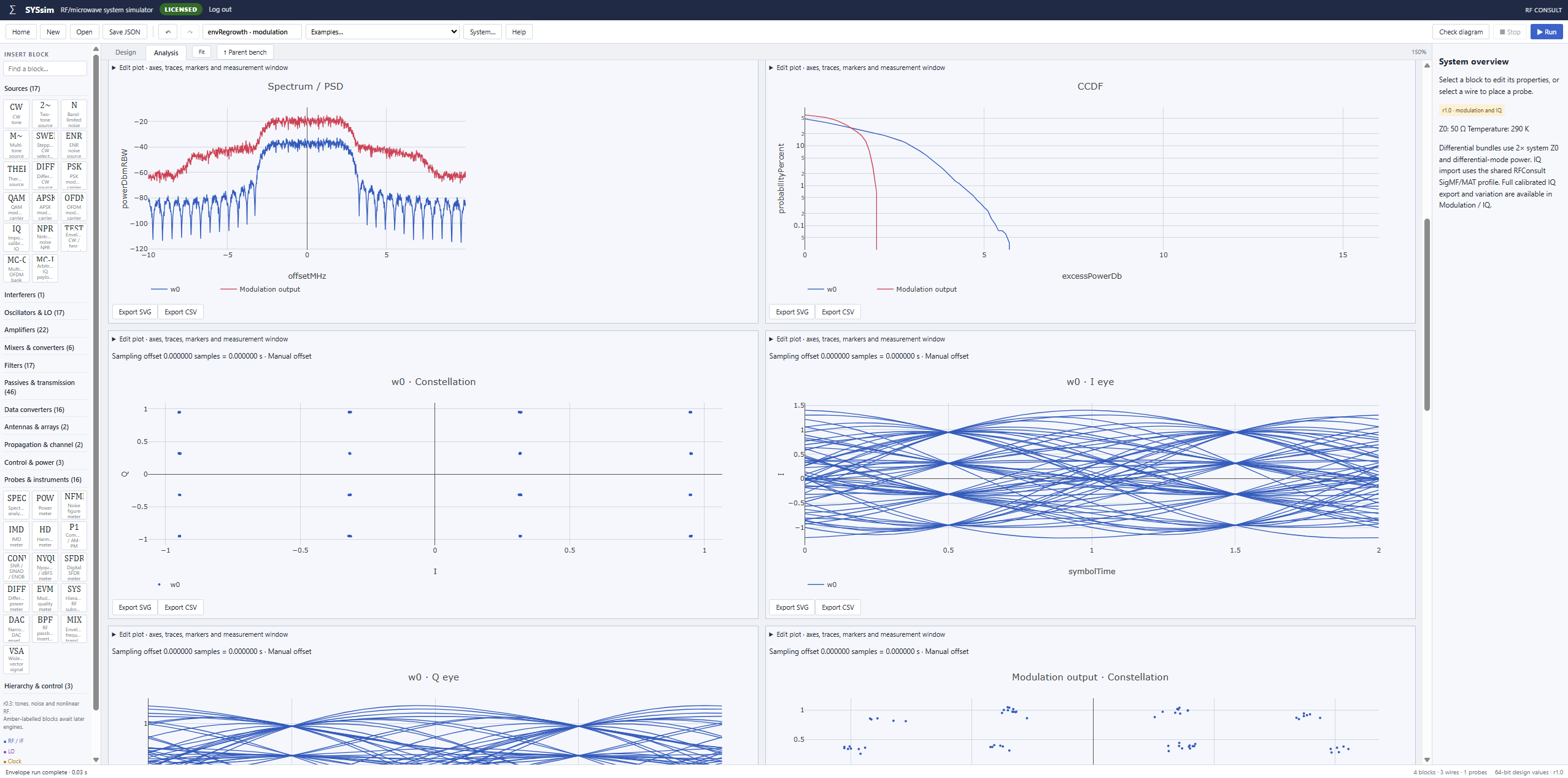Add the Two-tone source block
This screenshot has height=778, width=1568.
[45, 114]
